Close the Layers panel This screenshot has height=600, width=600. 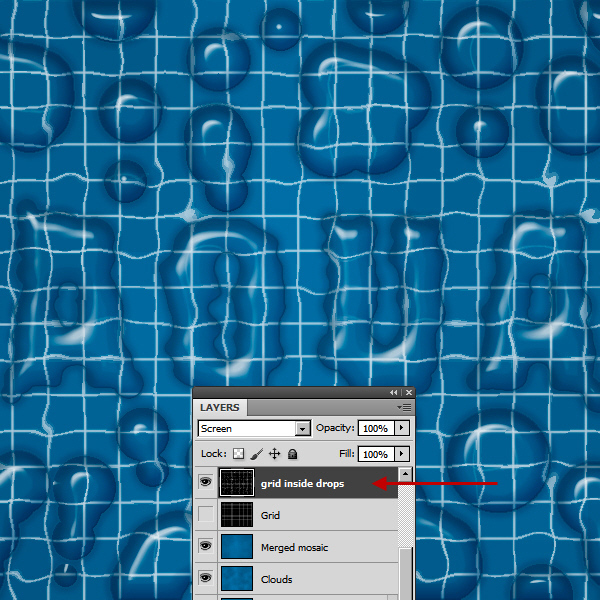pyautogui.click(x=407, y=392)
